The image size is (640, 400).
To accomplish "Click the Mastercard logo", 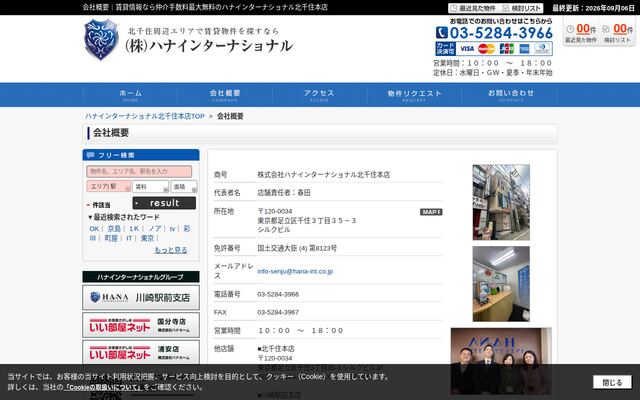I will [486, 49].
